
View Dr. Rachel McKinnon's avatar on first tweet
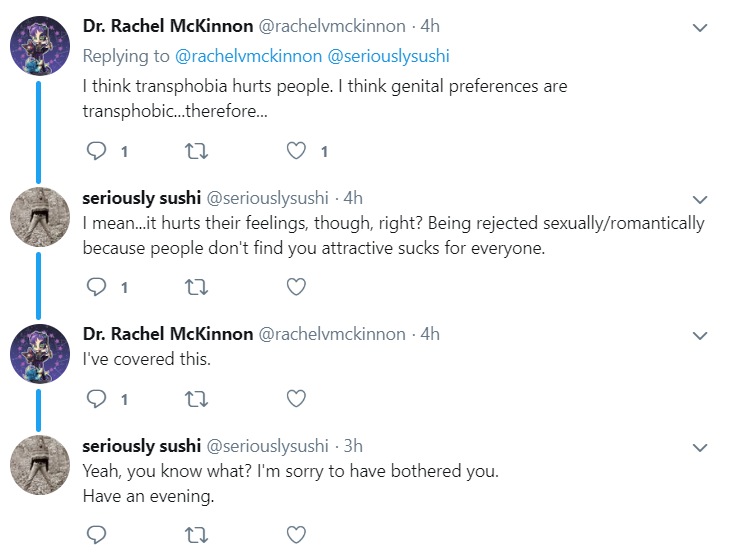click(x=40, y=46)
